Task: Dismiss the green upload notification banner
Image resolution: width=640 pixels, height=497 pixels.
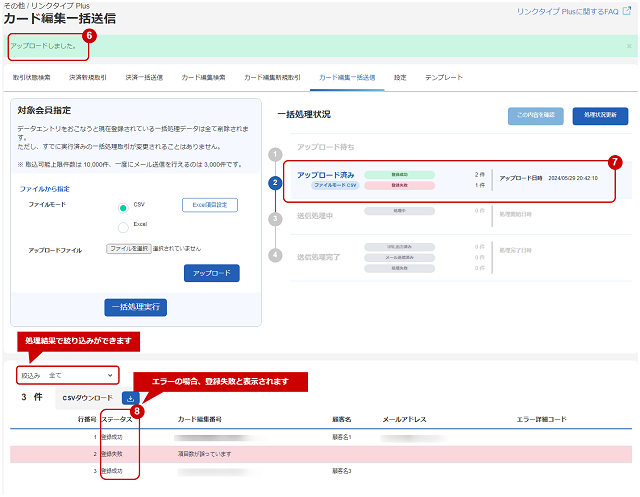Action: coord(629,46)
